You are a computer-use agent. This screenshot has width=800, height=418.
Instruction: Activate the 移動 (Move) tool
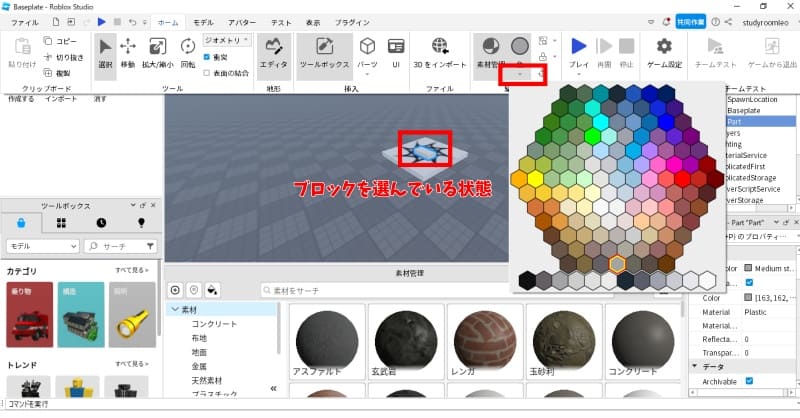pos(128,54)
